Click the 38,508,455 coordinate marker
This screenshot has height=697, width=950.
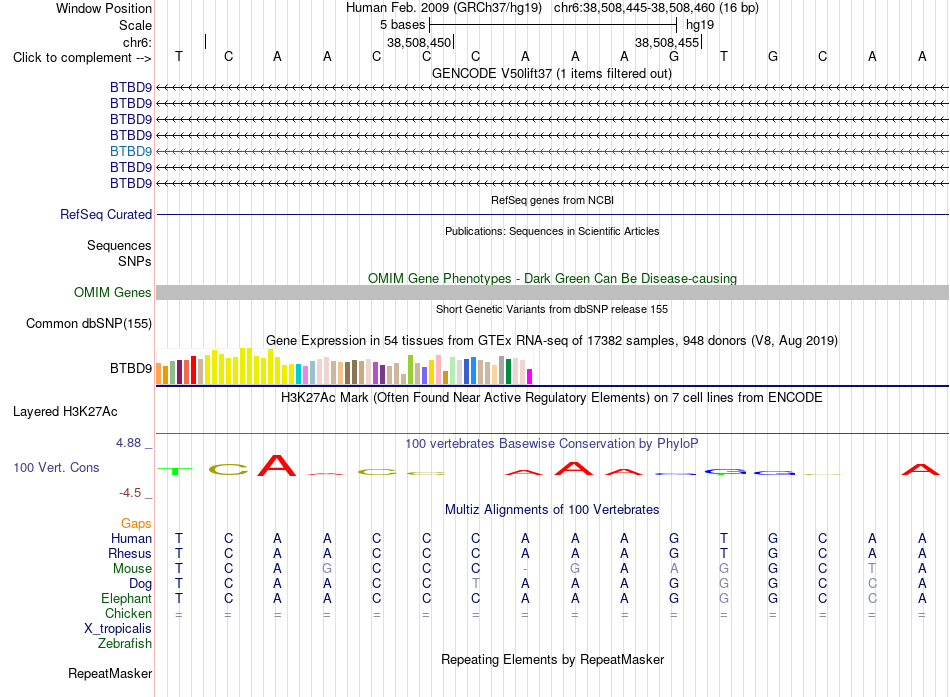tap(667, 42)
